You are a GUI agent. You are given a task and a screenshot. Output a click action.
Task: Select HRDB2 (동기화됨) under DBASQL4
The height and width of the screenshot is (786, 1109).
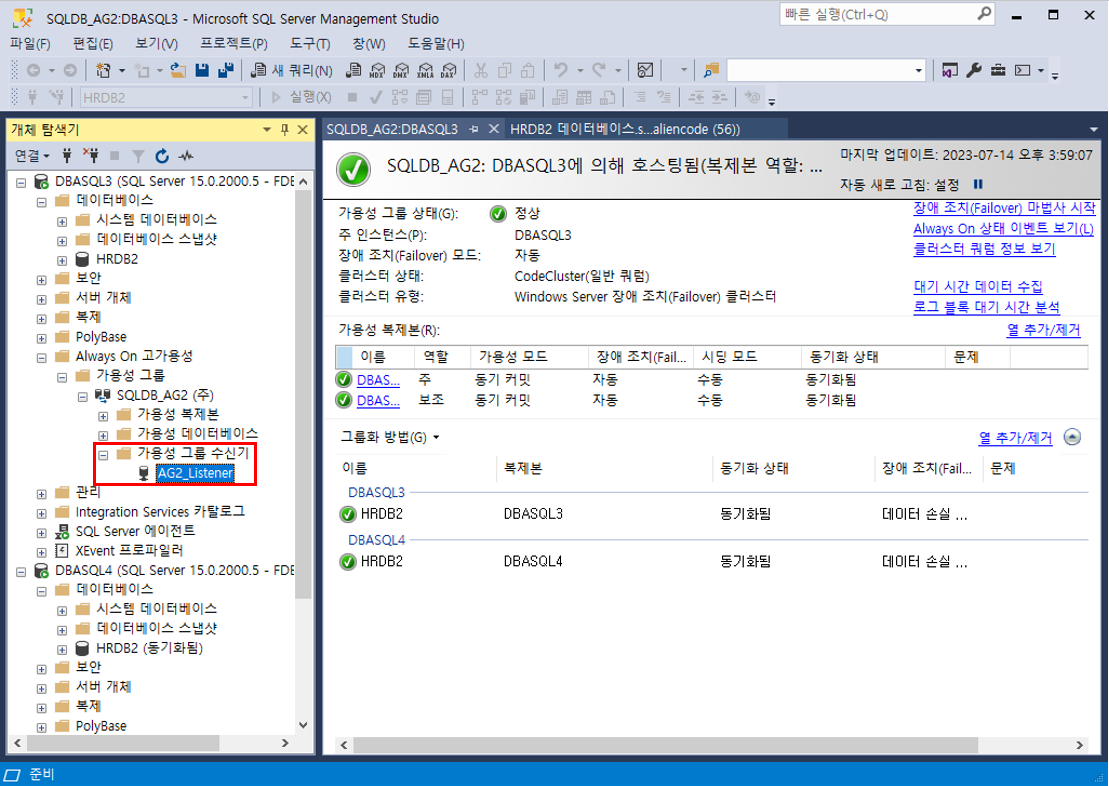tap(149, 648)
